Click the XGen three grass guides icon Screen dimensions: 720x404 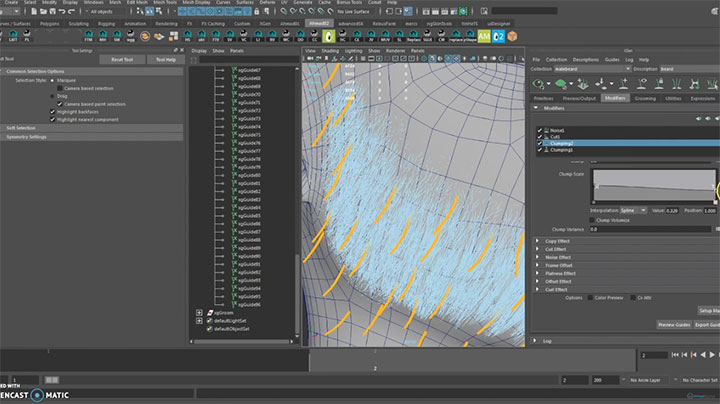(x=677, y=84)
